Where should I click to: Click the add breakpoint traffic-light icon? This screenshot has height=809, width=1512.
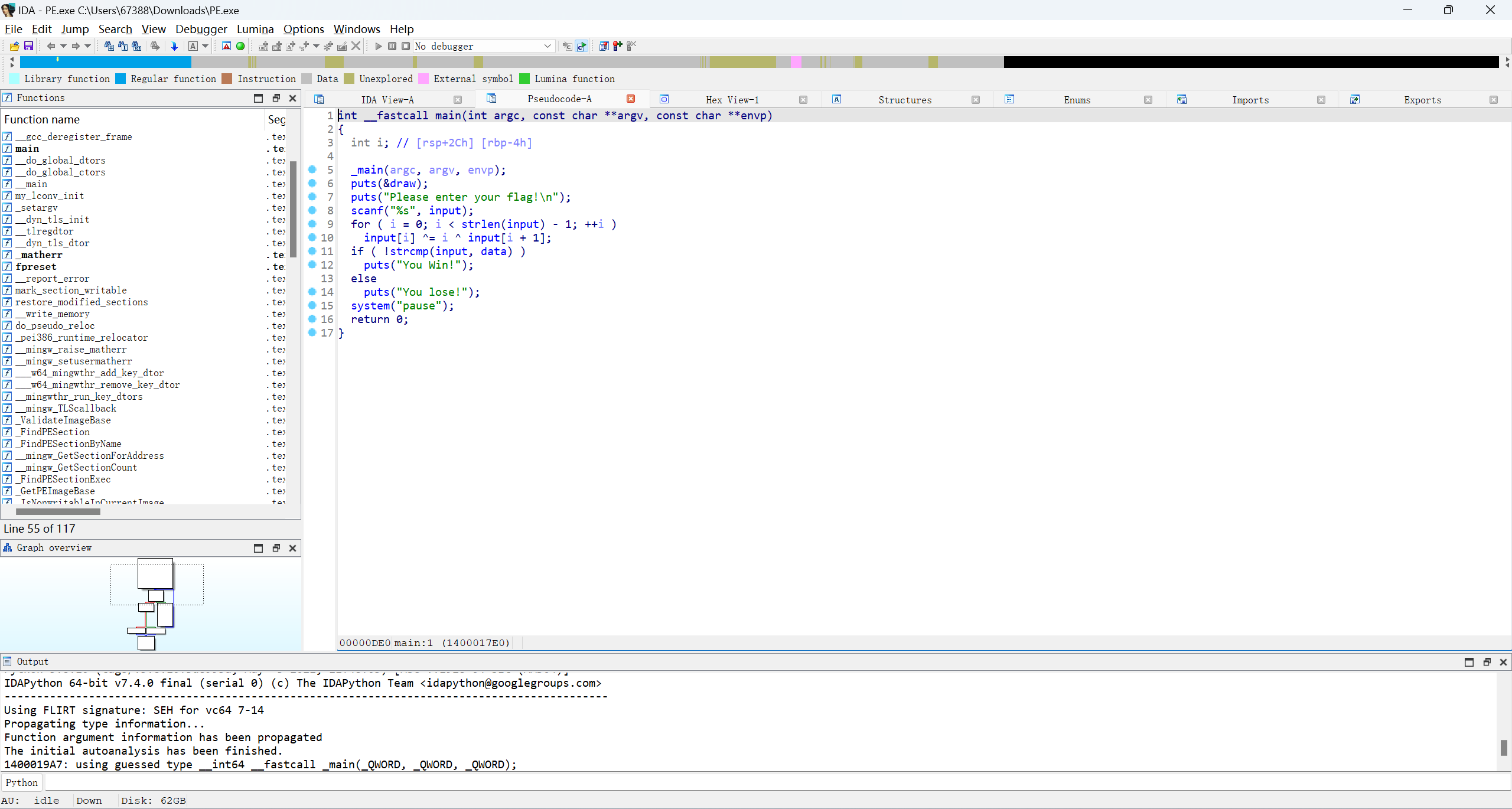pyautogui.click(x=618, y=46)
